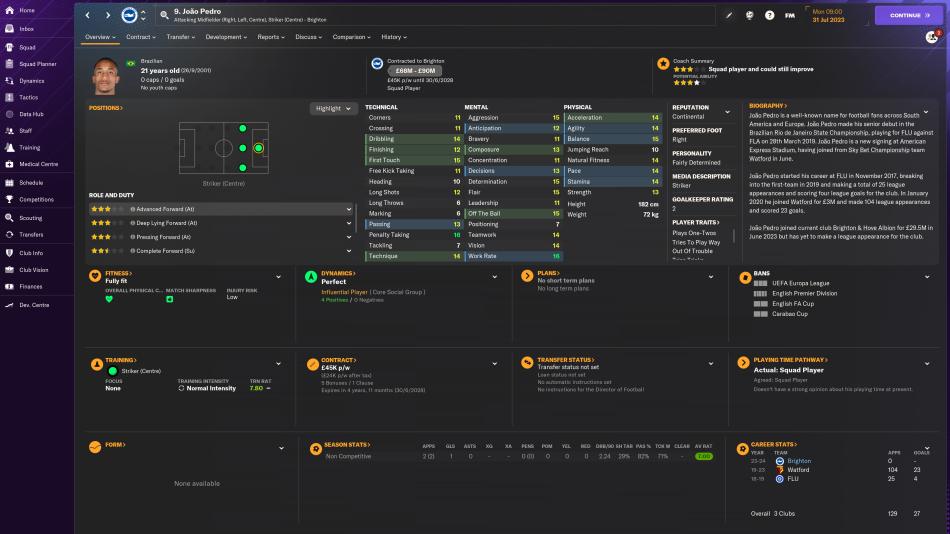The image size is (950, 534).
Task: Open the Reports tab menu
Action: click(x=271, y=37)
